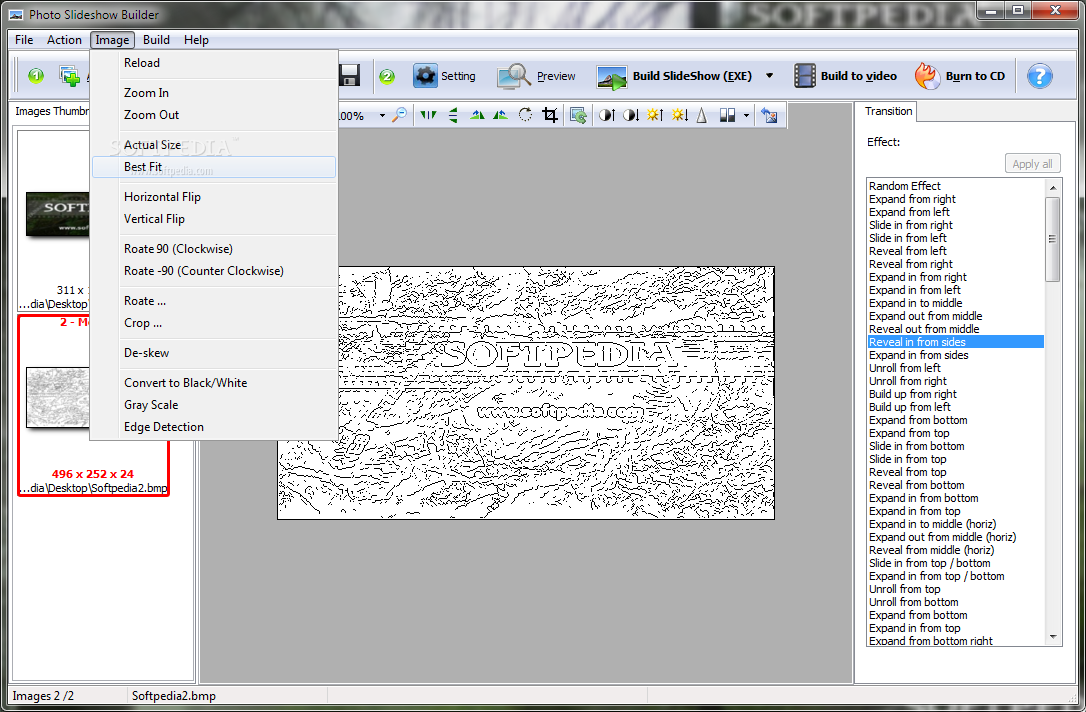Click the green step 2 badge

click(387, 76)
